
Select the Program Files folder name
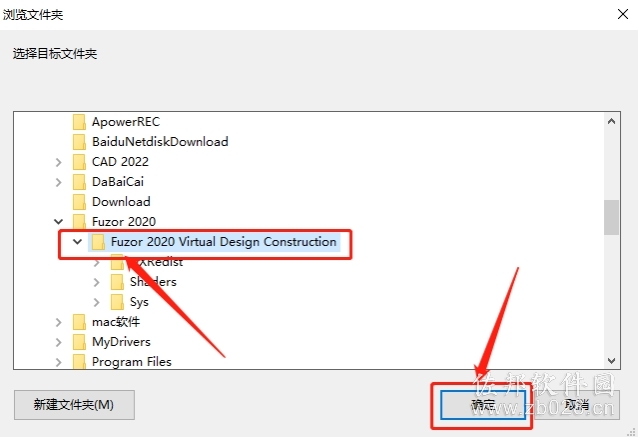(x=131, y=362)
